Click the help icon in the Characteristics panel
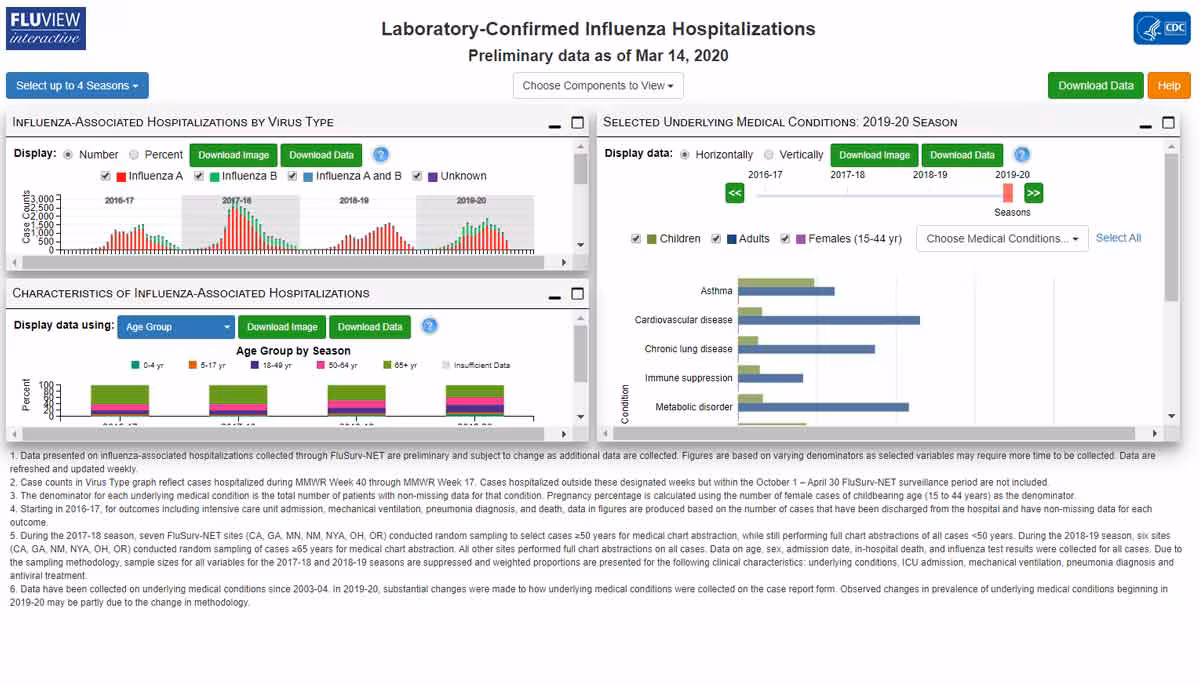 (x=430, y=326)
